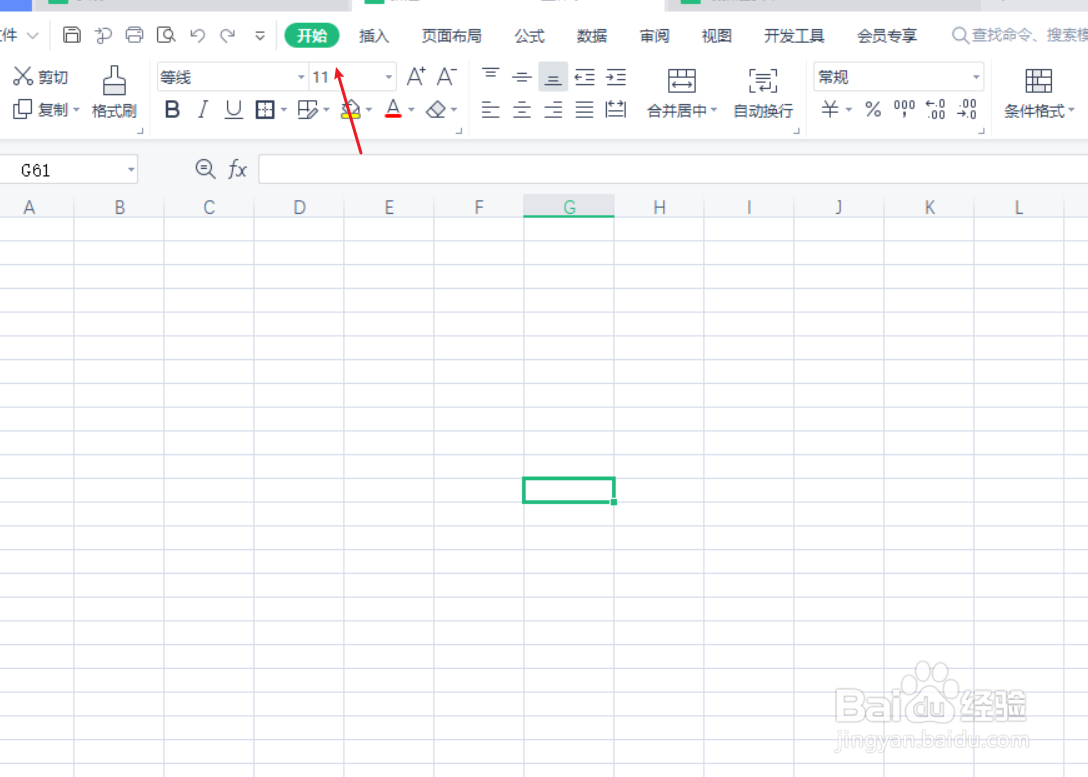
Task: Align text to vertical middle
Action: (522, 76)
